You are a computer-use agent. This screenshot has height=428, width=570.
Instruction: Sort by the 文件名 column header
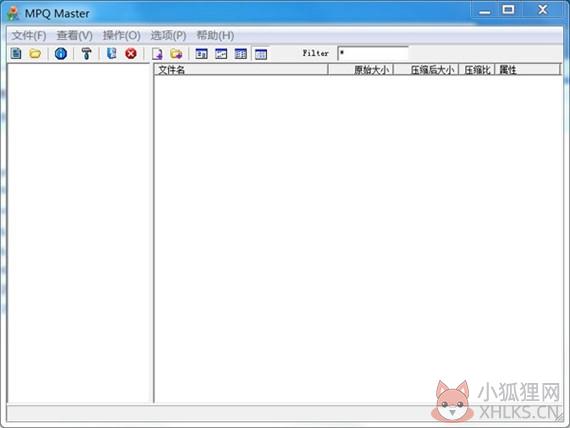click(241, 70)
